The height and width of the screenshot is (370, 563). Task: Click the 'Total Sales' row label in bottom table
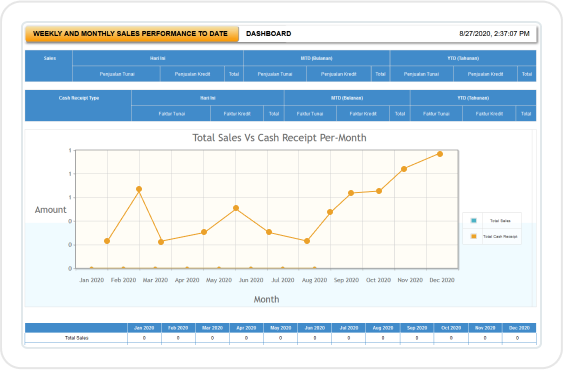coord(76,338)
